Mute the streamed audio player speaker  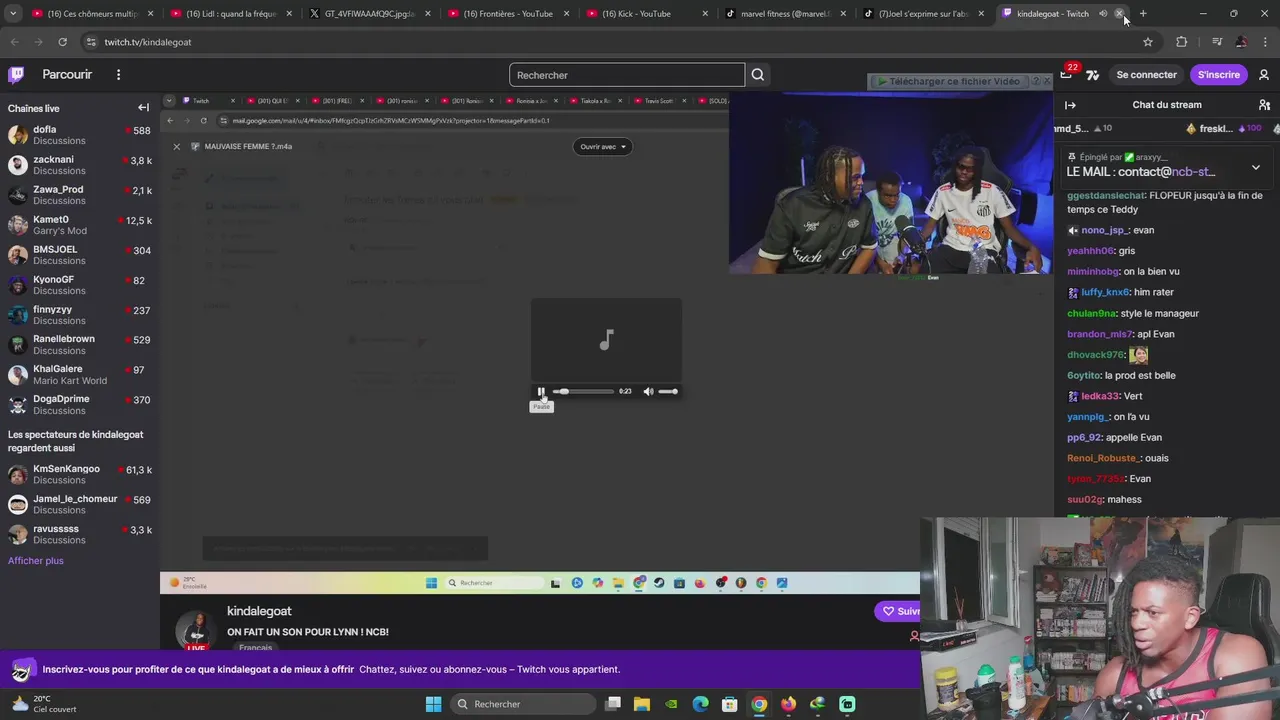tap(648, 391)
